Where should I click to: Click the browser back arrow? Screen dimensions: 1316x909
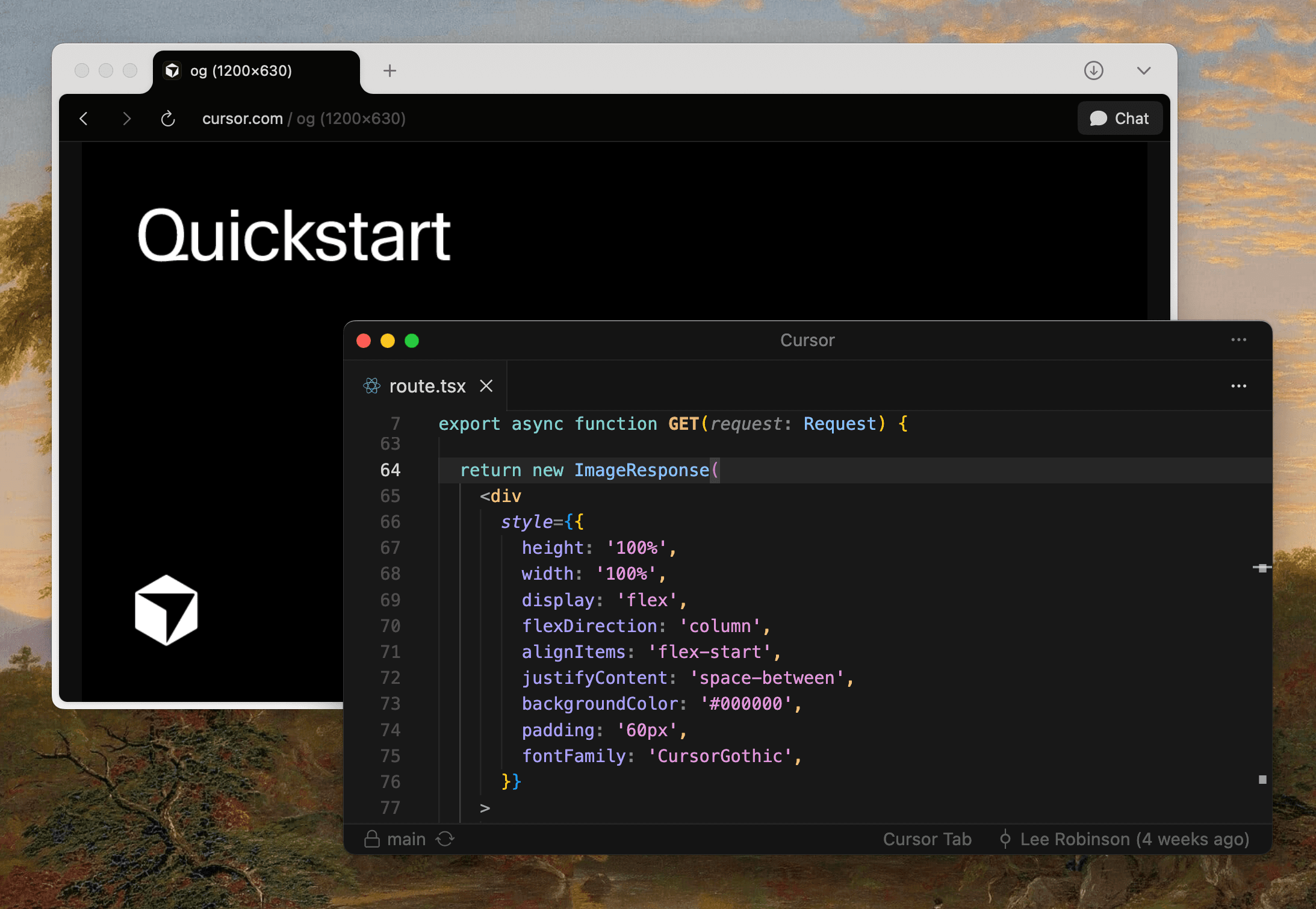84,119
